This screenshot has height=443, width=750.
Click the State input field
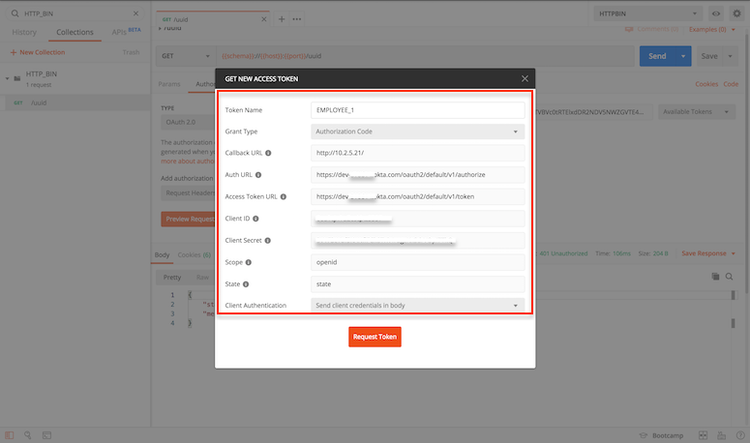pos(418,284)
